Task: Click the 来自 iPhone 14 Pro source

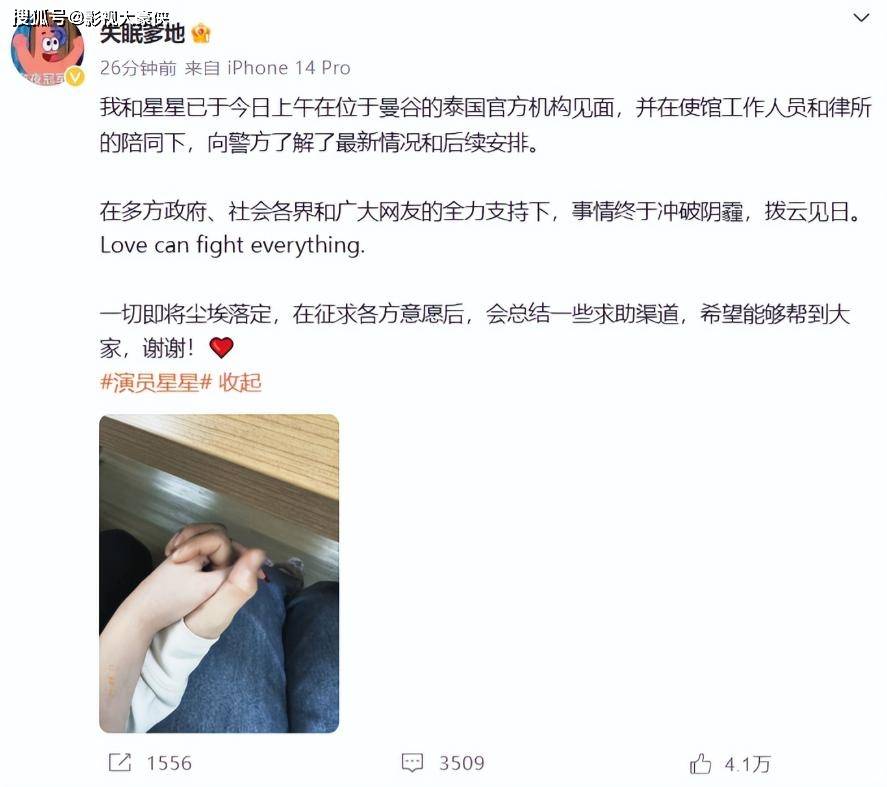Action: click(x=268, y=68)
